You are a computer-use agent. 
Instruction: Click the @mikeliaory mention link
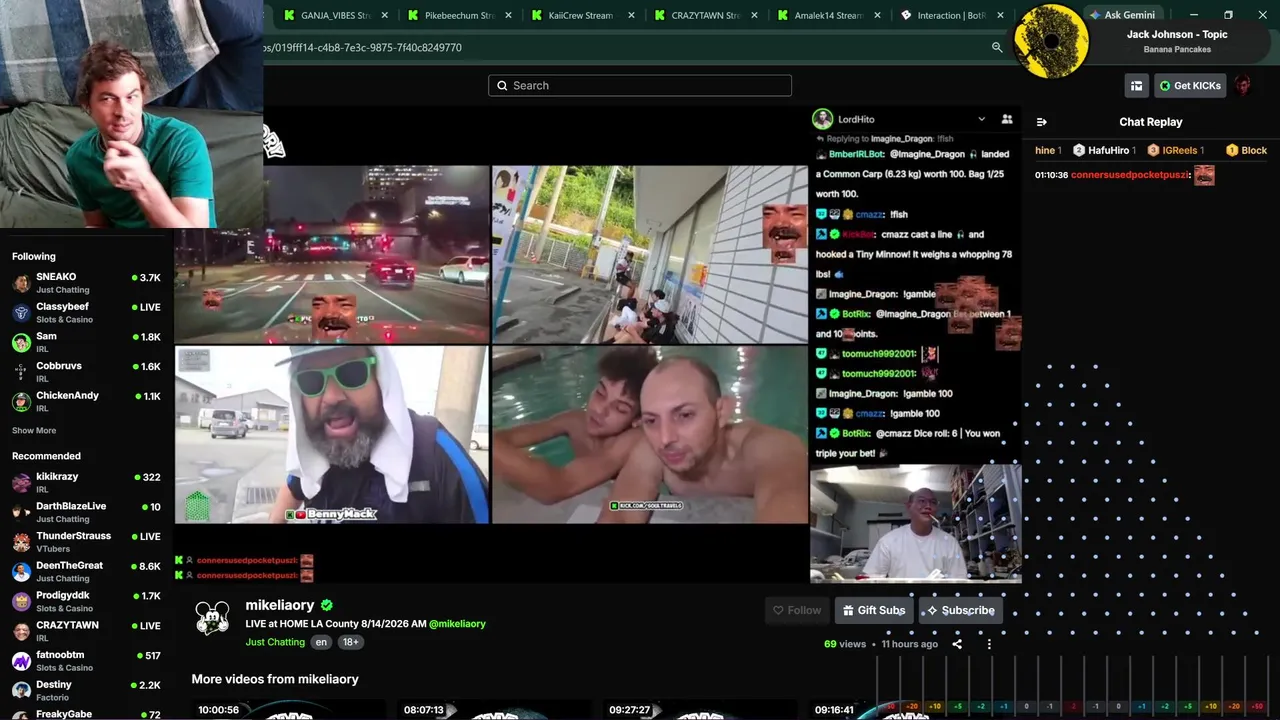(x=457, y=624)
